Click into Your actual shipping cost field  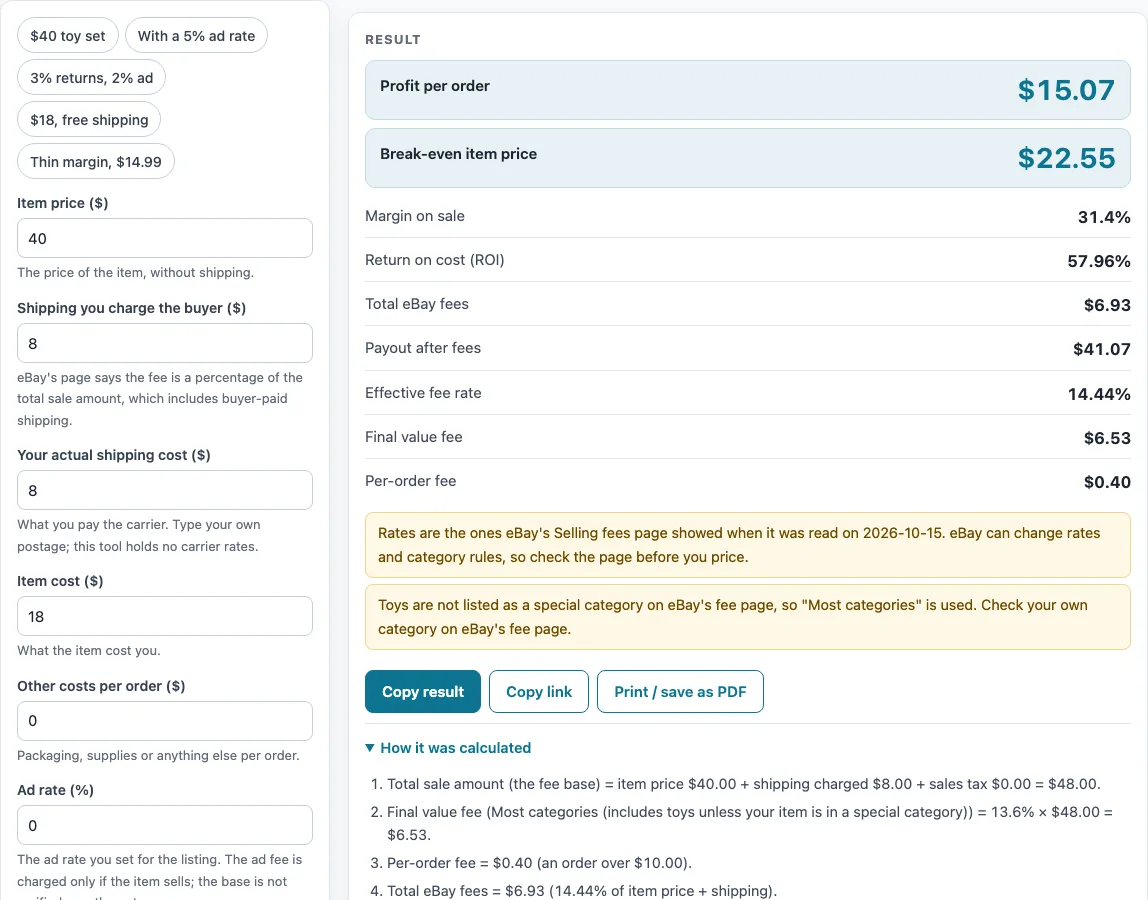click(x=165, y=491)
